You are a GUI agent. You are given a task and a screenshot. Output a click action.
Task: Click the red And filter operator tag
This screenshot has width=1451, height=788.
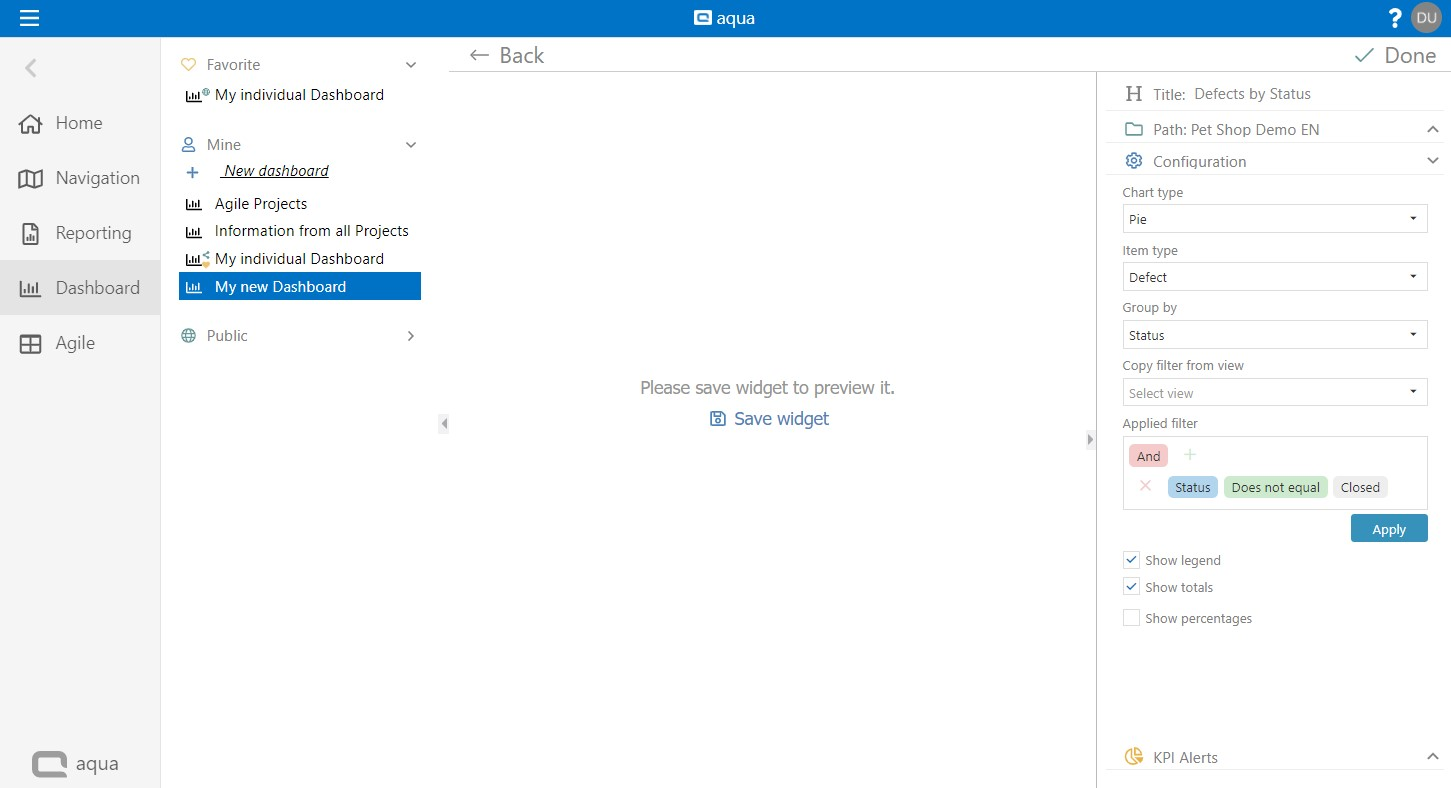tap(1148, 456)
